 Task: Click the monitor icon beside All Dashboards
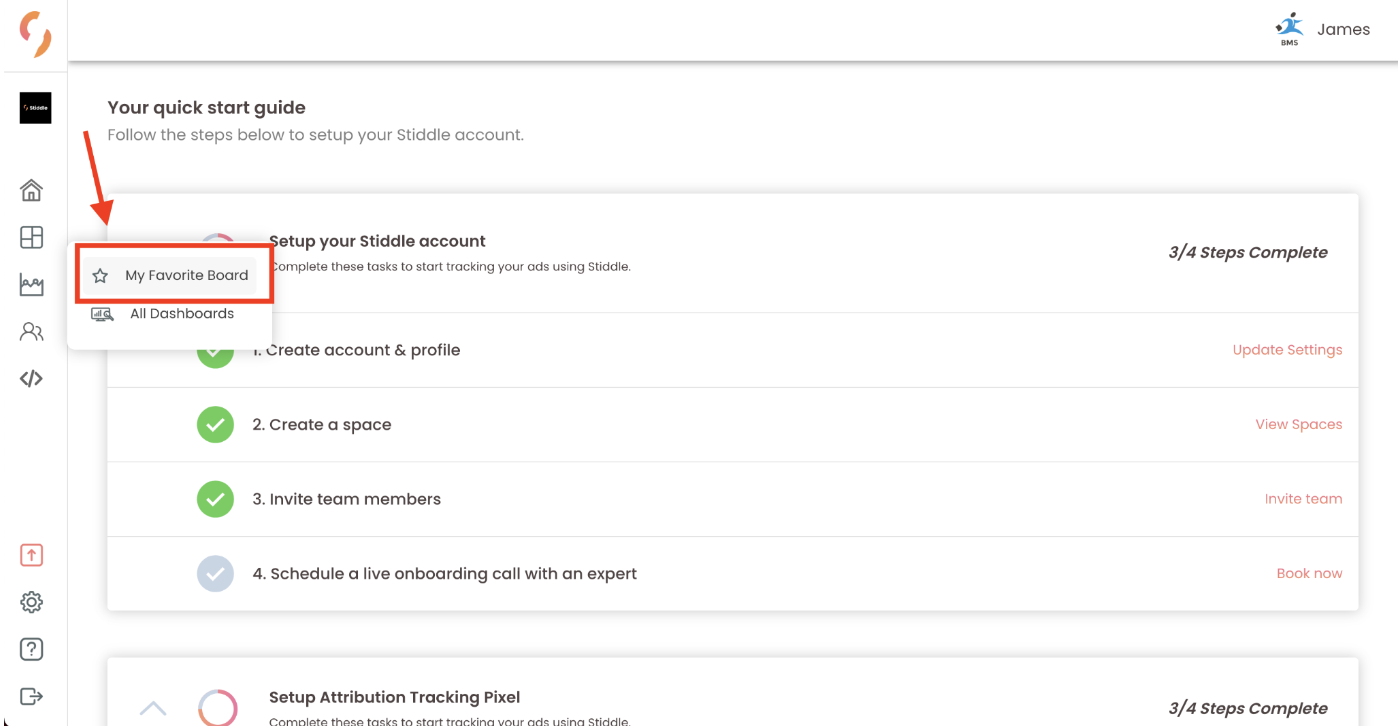(102, 314)
